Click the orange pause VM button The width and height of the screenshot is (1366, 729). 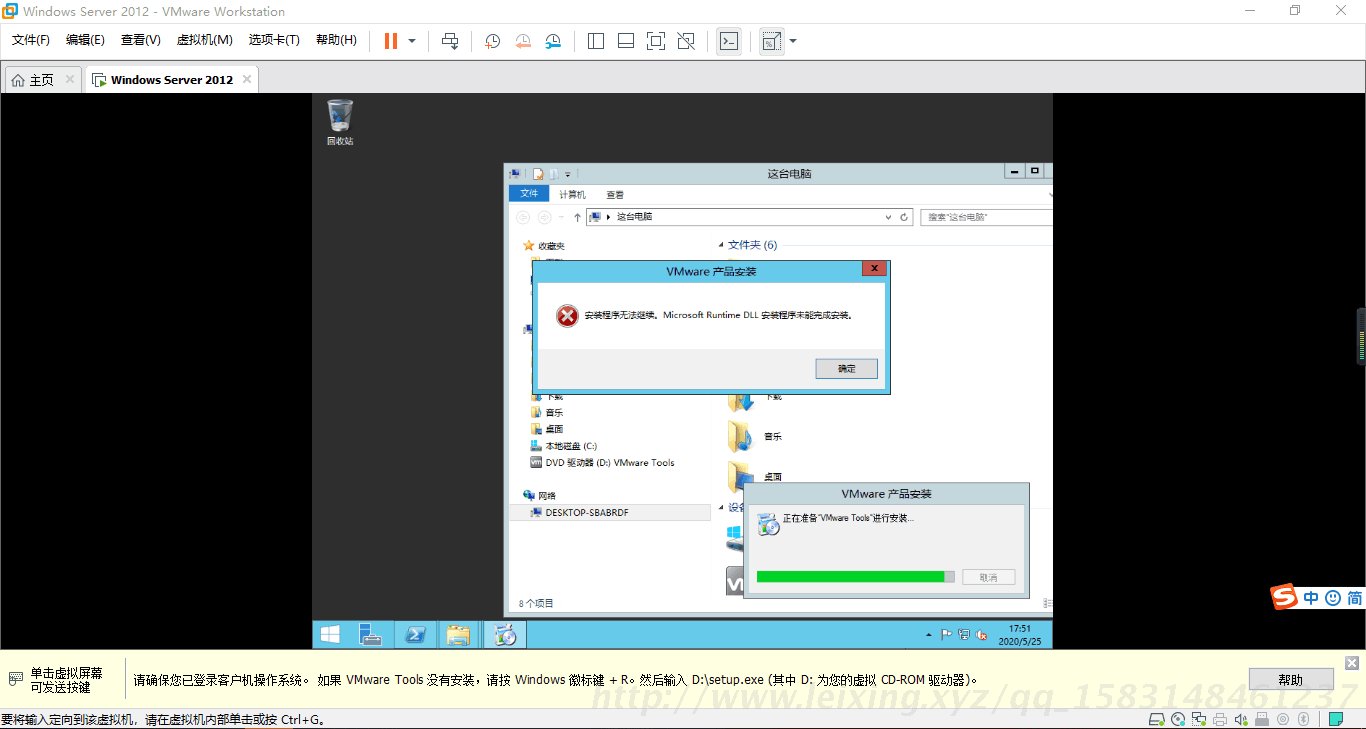(x=390, y=41)
